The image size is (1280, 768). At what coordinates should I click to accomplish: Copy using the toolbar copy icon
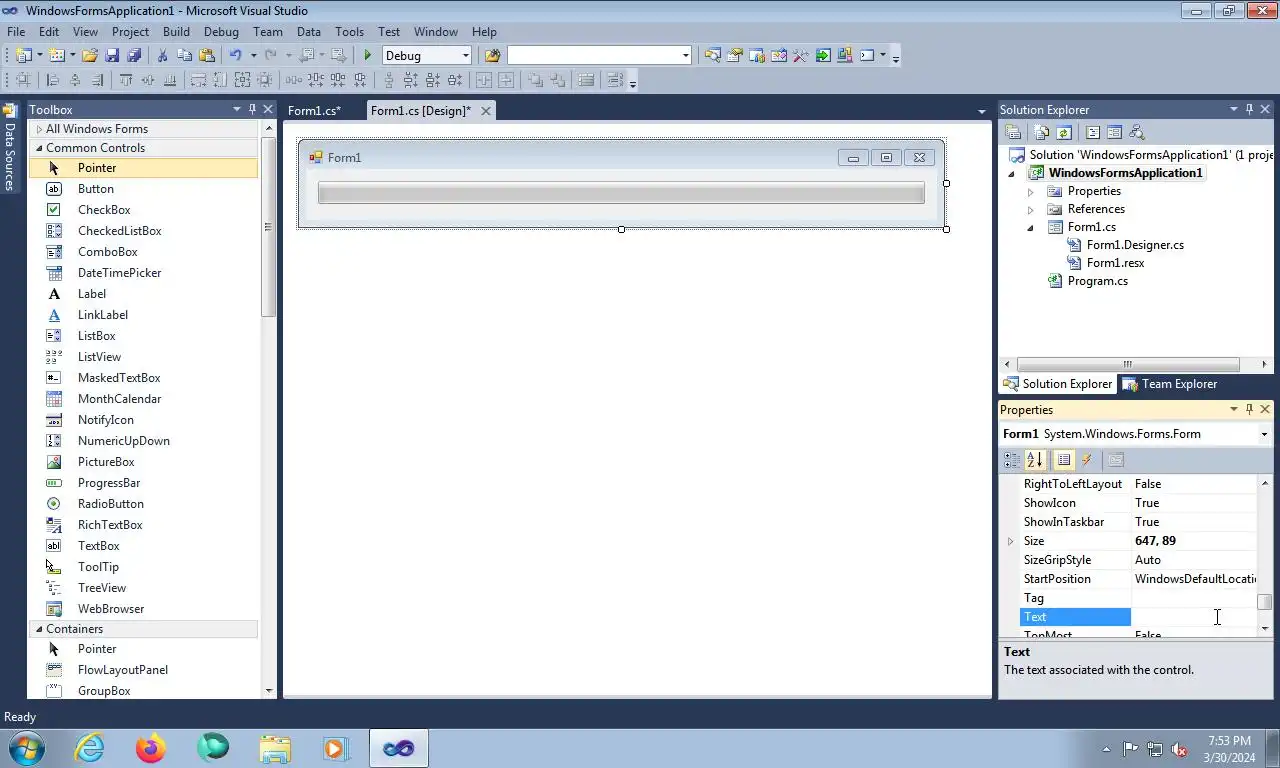pos(184,56)
